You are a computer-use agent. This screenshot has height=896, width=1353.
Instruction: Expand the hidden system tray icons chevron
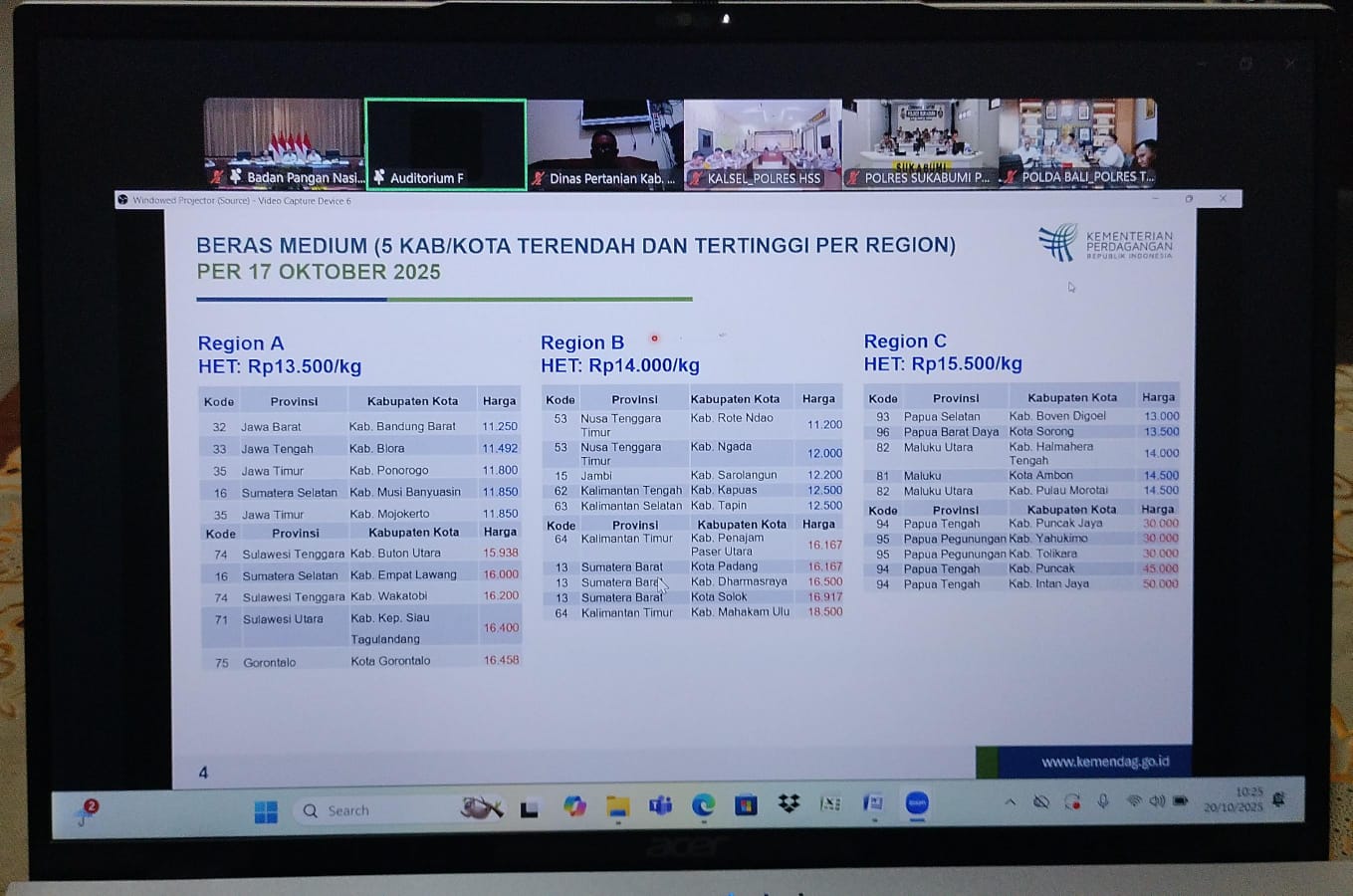1011,802
